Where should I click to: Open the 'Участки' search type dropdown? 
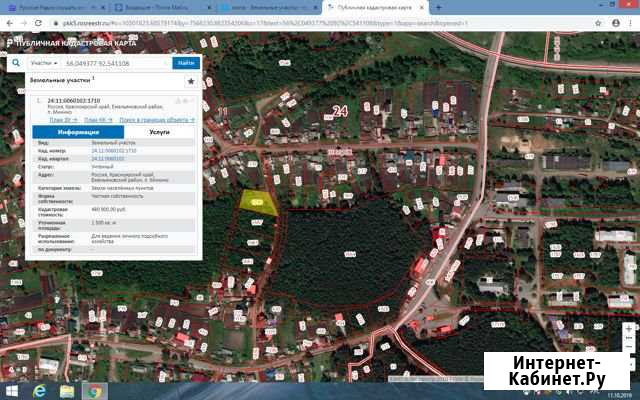click(42, 62)
